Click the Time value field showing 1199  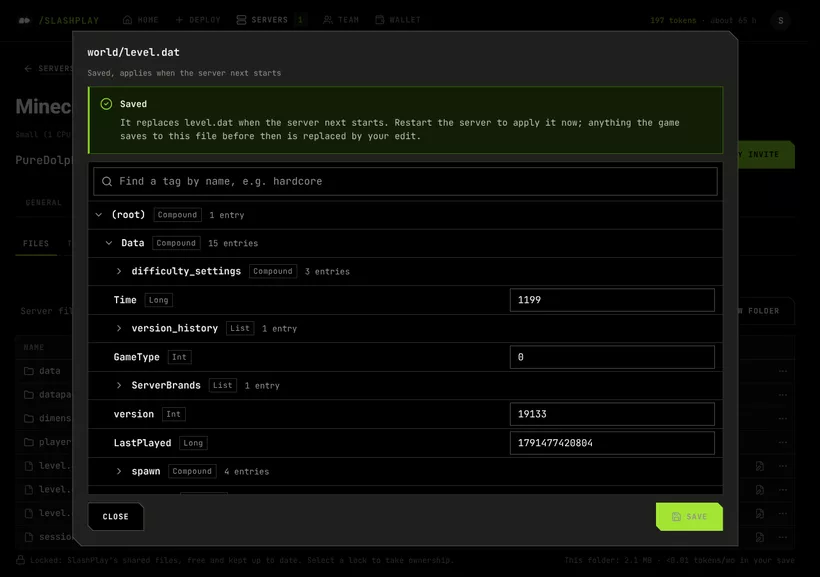point(612,300)
